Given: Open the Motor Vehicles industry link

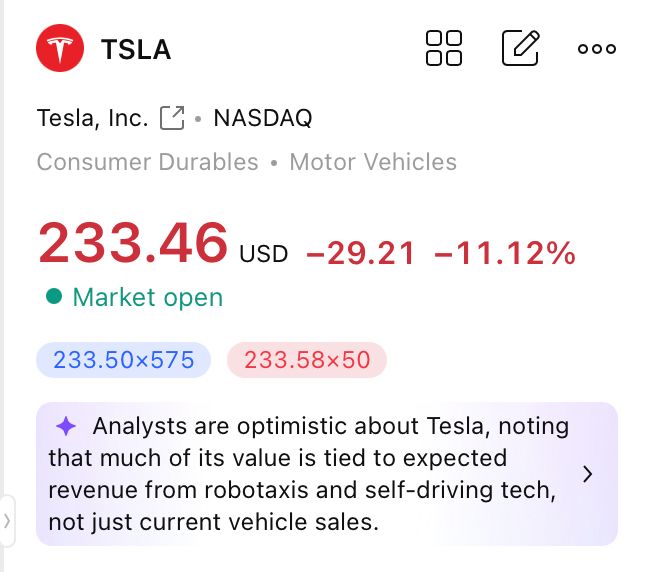Looking at the screenshot, I should coord(373,162).
